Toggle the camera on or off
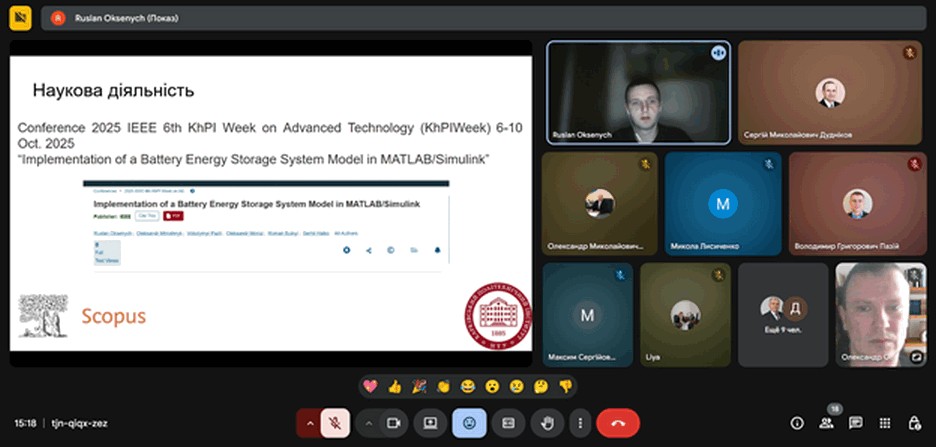The width and height of the screenshot is (936, 447). point(394,423)
